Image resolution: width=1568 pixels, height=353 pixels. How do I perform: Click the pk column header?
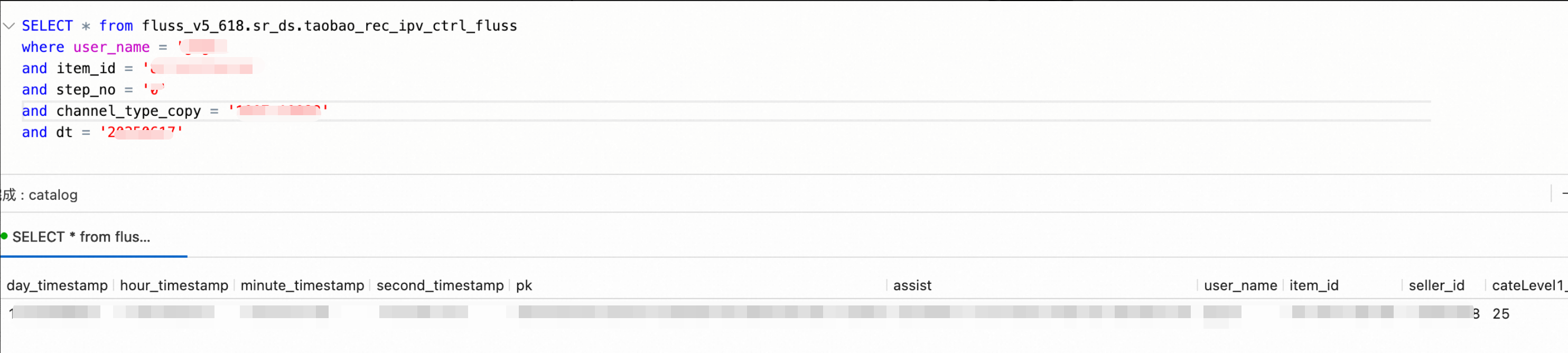pyautogui.click(x=524, y=285)
